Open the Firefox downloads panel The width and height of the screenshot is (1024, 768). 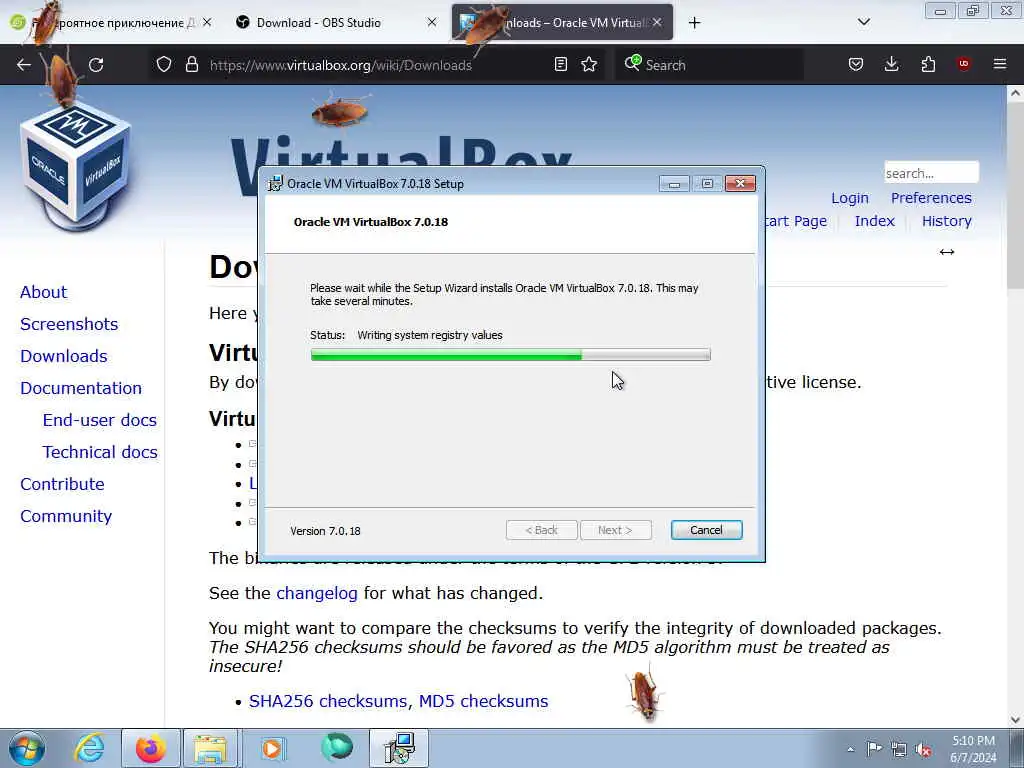[x=891, y=64]
